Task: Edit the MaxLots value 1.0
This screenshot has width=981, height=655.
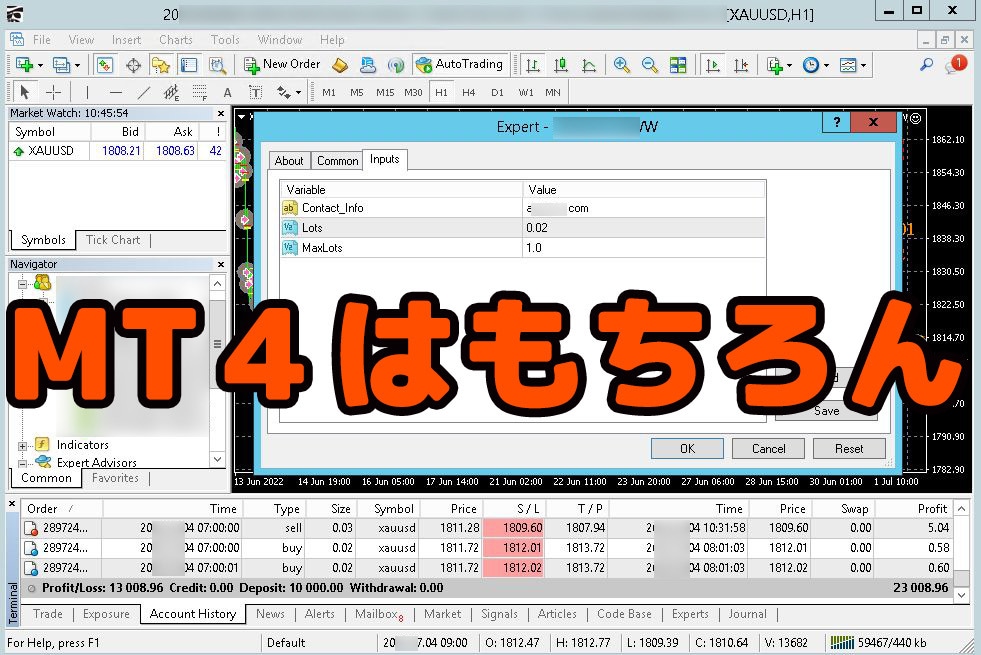Action: coord(644,248)
